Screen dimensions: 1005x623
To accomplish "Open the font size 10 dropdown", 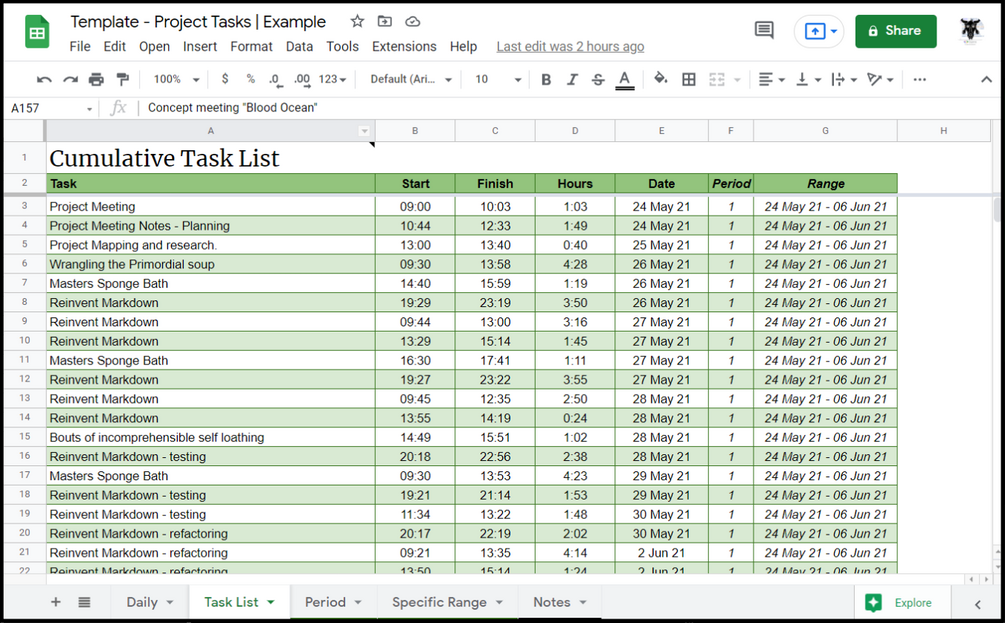I will click(x=498, y=79).
